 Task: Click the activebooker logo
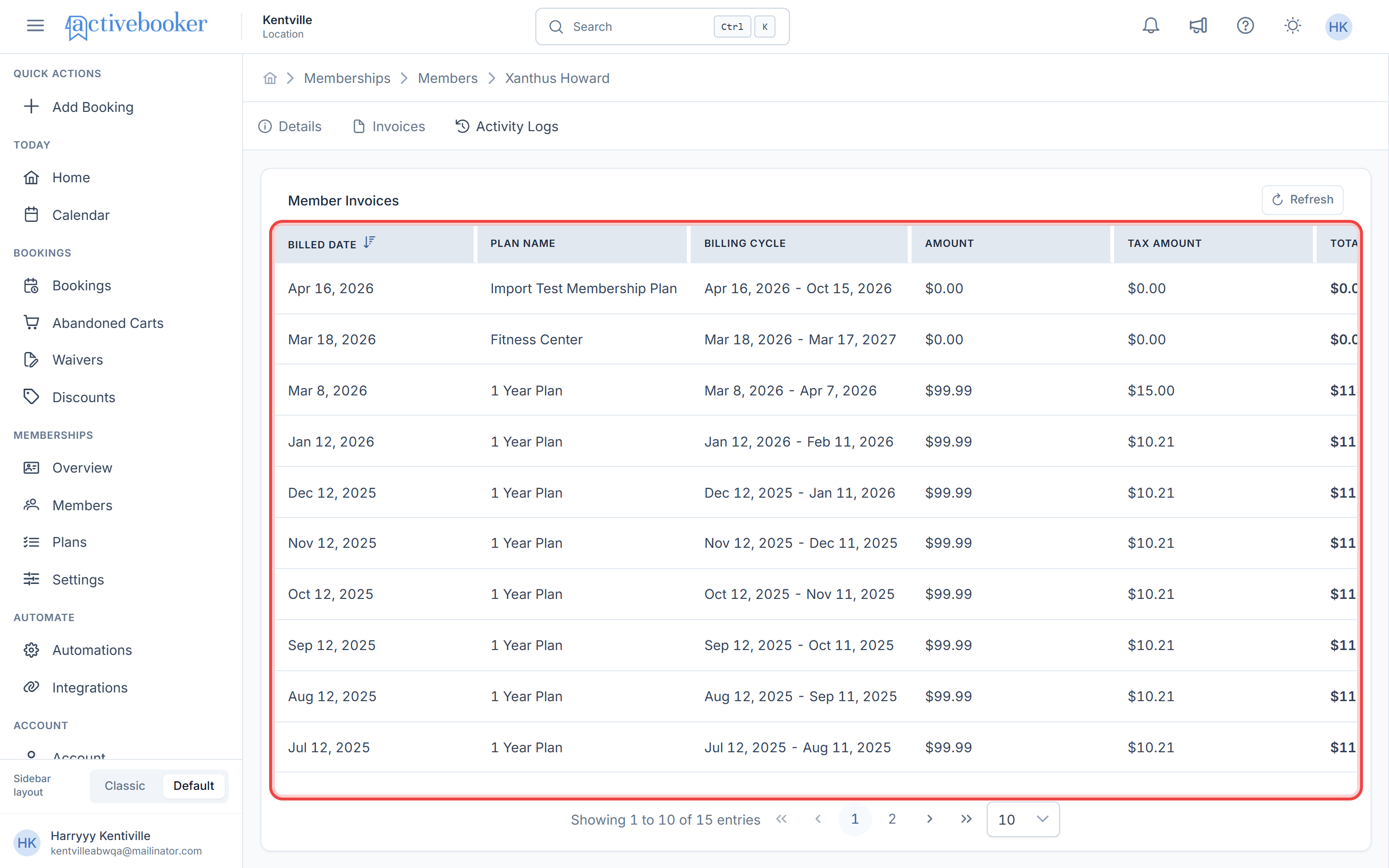coord(136,26)
